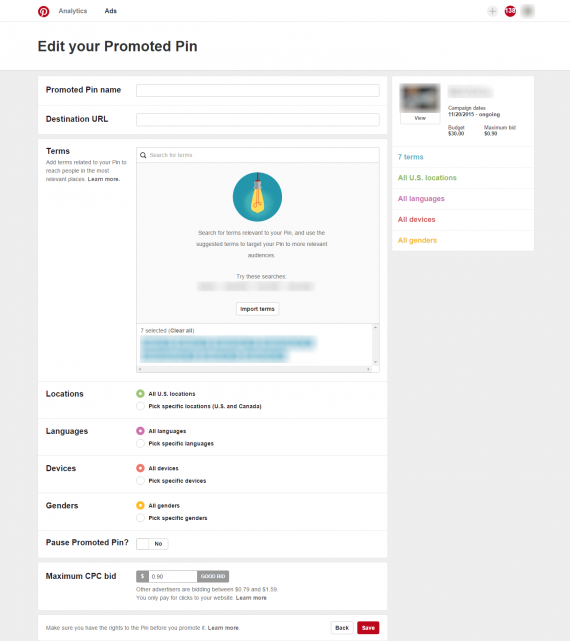Open the Analytics menu
Image resolution: width=570 pixels, height=641 pixels.
click(x=73, y=11)
